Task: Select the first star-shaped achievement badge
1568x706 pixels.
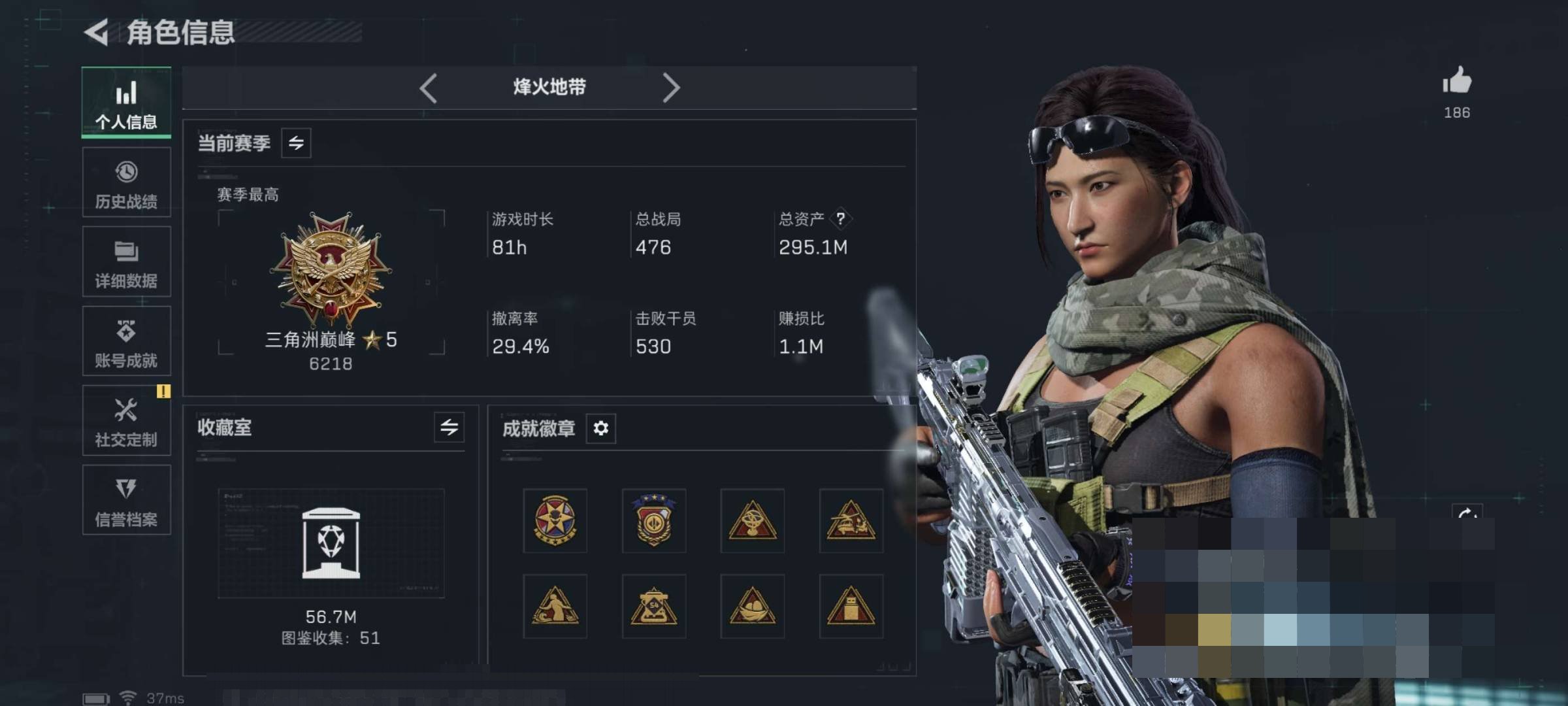Action: pos(555,520)
